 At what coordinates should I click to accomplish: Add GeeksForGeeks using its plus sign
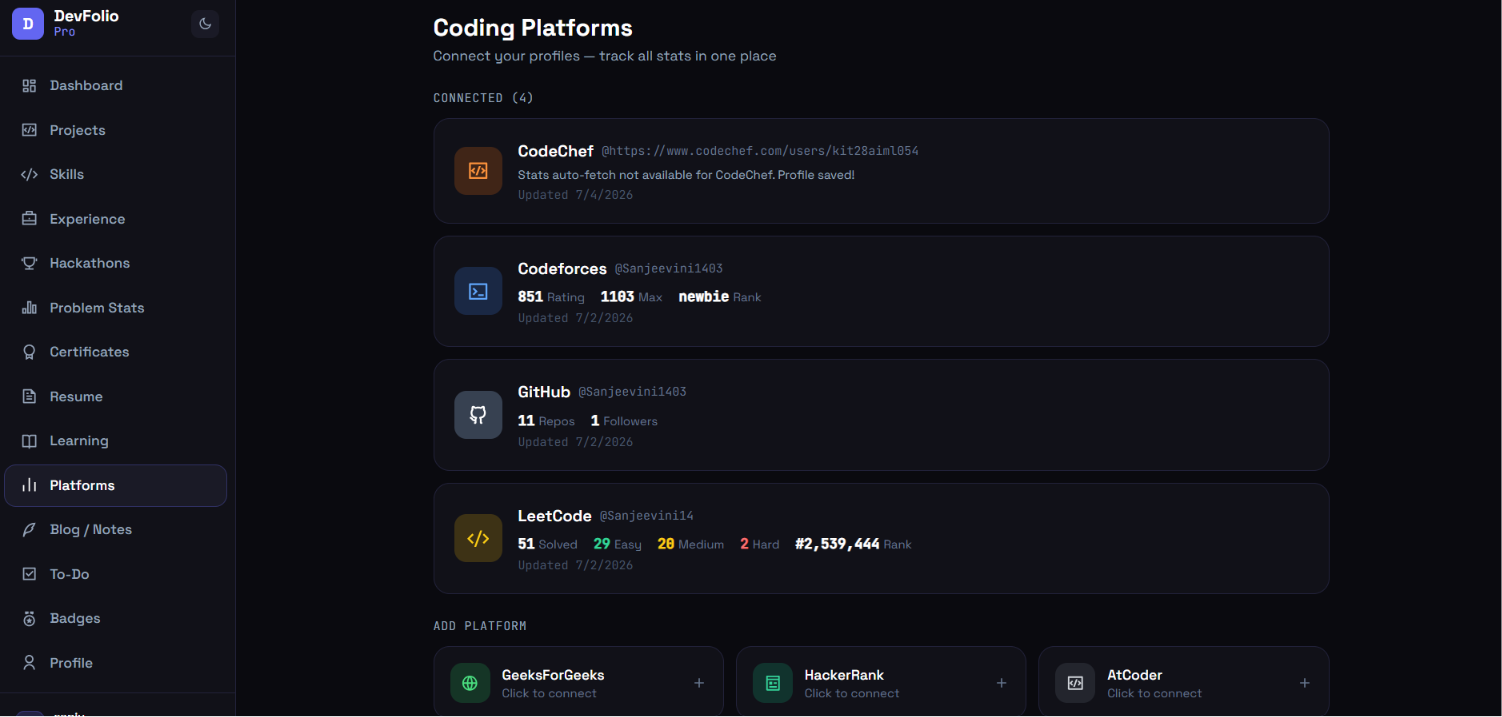tap(699, 683)
